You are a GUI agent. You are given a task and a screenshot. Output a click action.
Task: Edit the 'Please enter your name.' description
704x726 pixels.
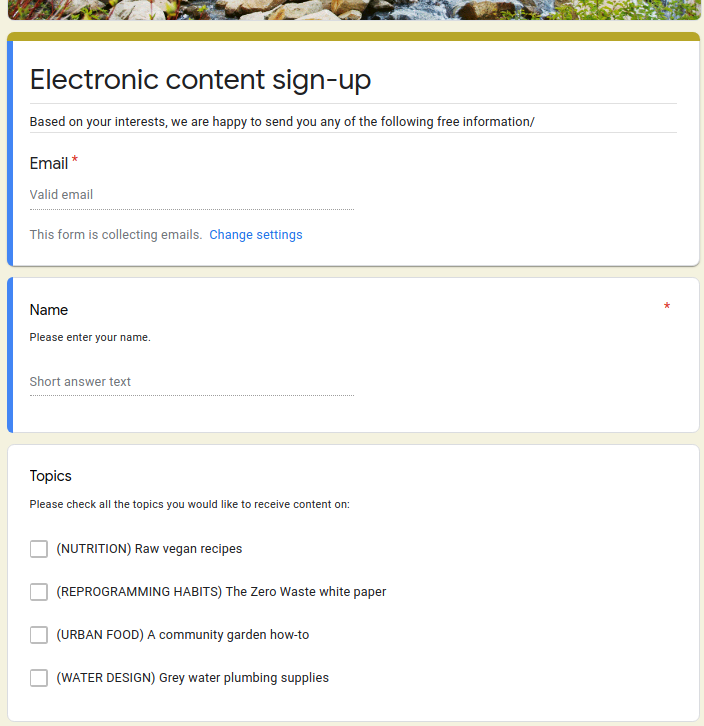pyautogui.click(x=90, y=337)
